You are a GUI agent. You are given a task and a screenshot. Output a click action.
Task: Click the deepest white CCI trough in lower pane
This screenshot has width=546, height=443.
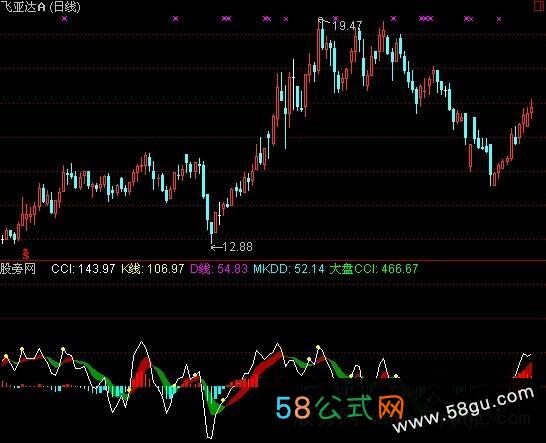pos(210,436)
